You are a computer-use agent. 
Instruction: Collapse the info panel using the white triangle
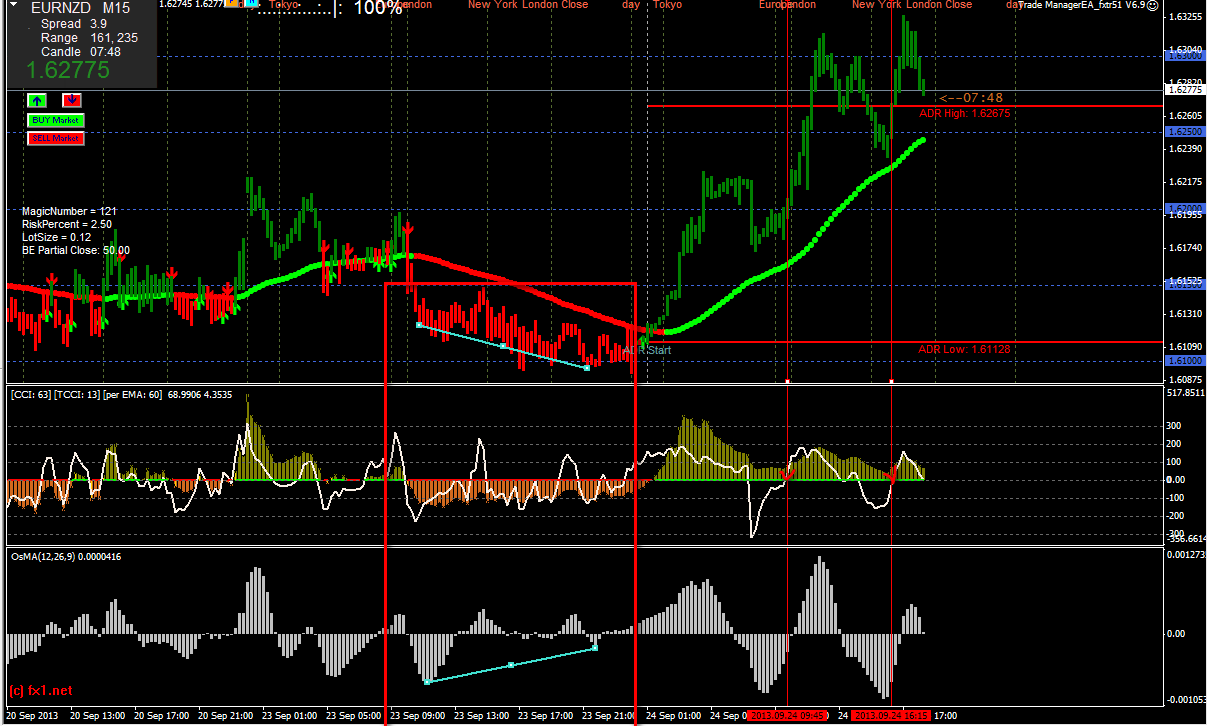(x=12, y=6)
